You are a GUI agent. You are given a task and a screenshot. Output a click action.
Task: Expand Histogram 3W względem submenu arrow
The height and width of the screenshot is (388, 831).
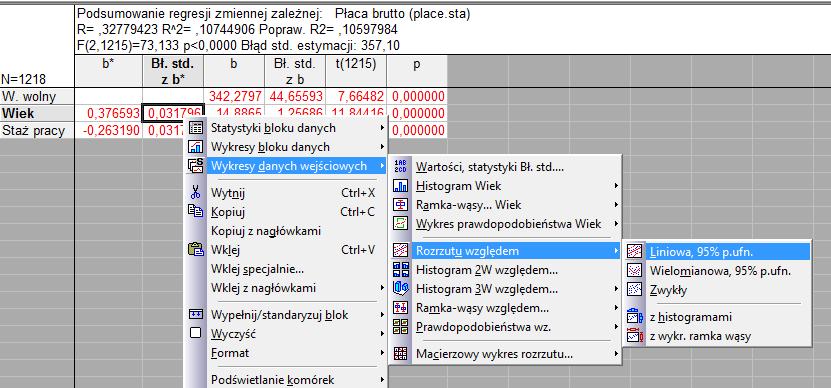click(616, 289)
